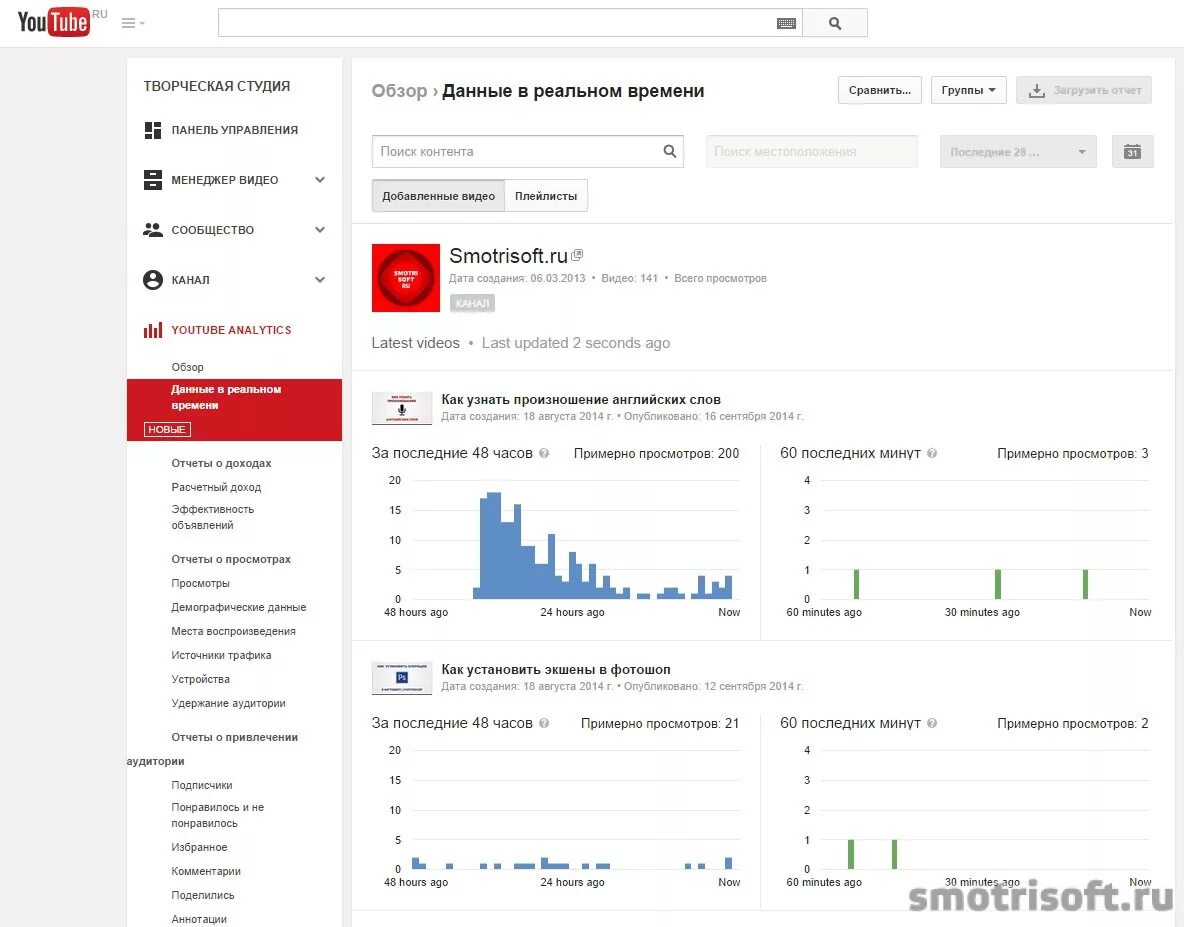The height and width of the screenshot is (927, 1184).
Task: Open the on-screen keyboard icon in search
Action: 786,23
